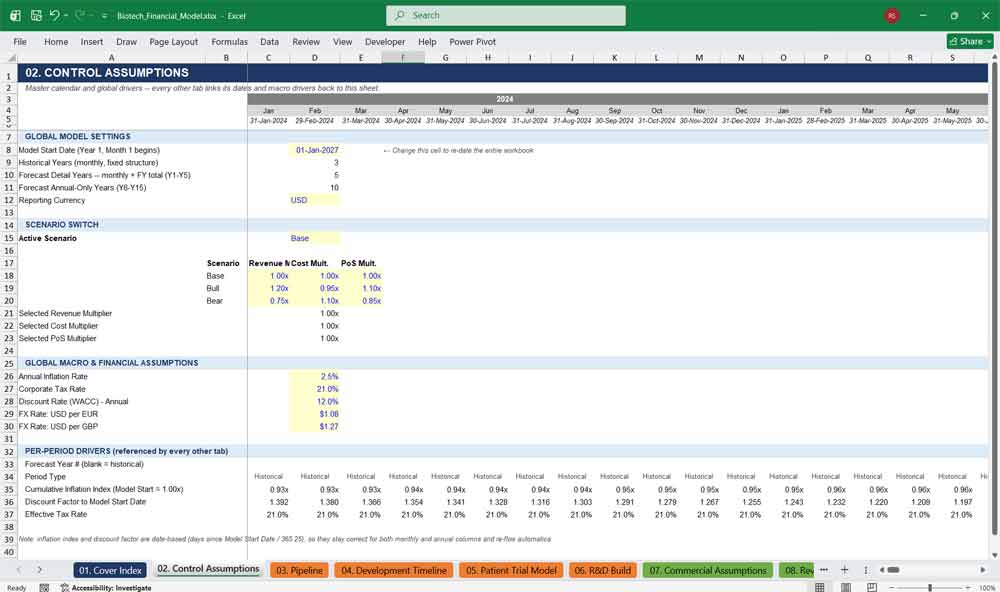This screenshot has height=592, width=1000.
Task: Click the Save icon in title bar
Action: (x=36, y=15)
